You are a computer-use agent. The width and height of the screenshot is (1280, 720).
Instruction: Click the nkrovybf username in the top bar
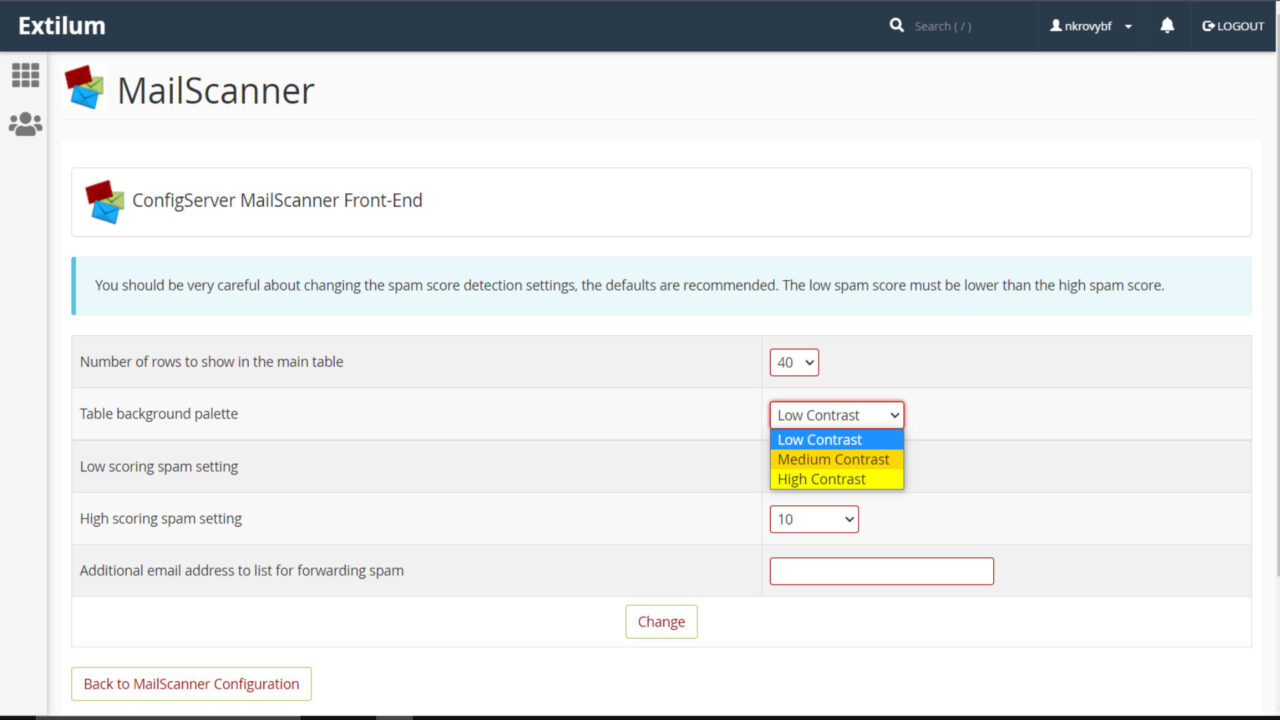tap(1090, 25)
